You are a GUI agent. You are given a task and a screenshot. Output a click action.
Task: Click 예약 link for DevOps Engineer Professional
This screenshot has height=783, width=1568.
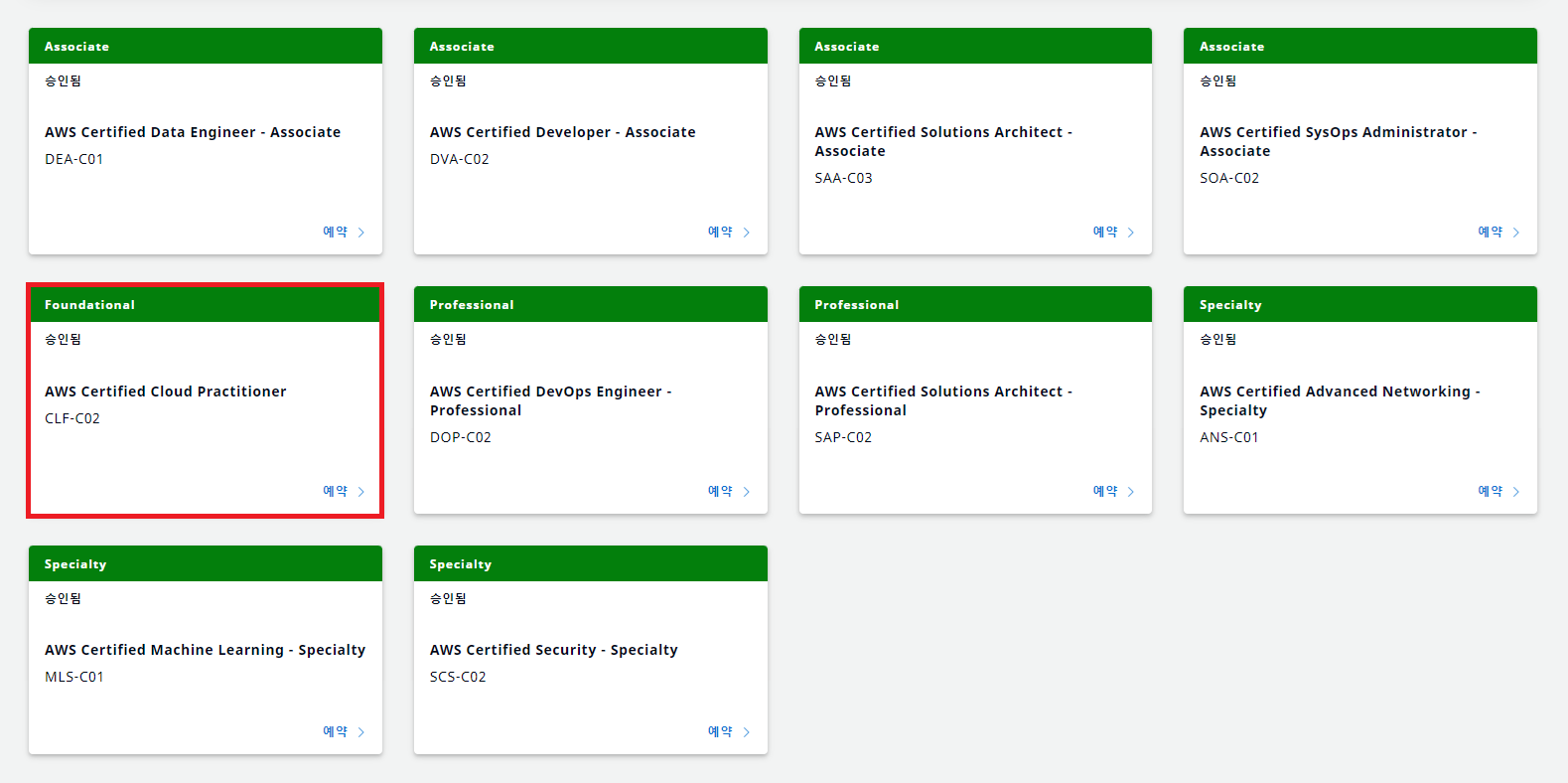pyautogui.click(x=721, y=491)
